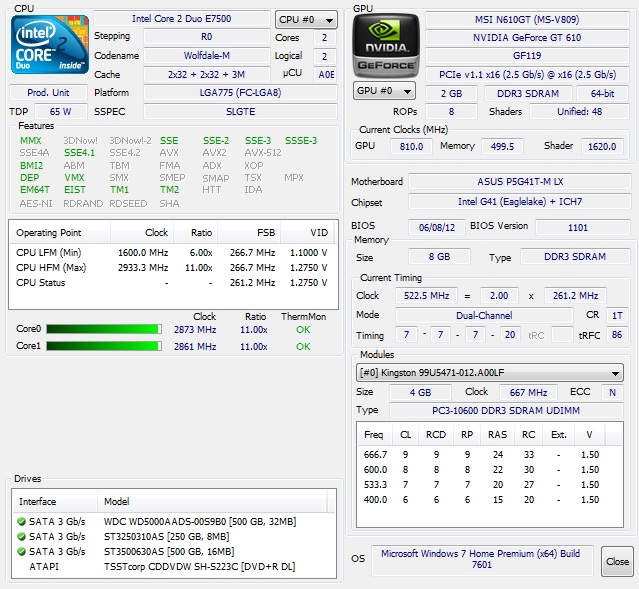Click the GPU memory clock value 499.5
639x589 pixels.
502,146
